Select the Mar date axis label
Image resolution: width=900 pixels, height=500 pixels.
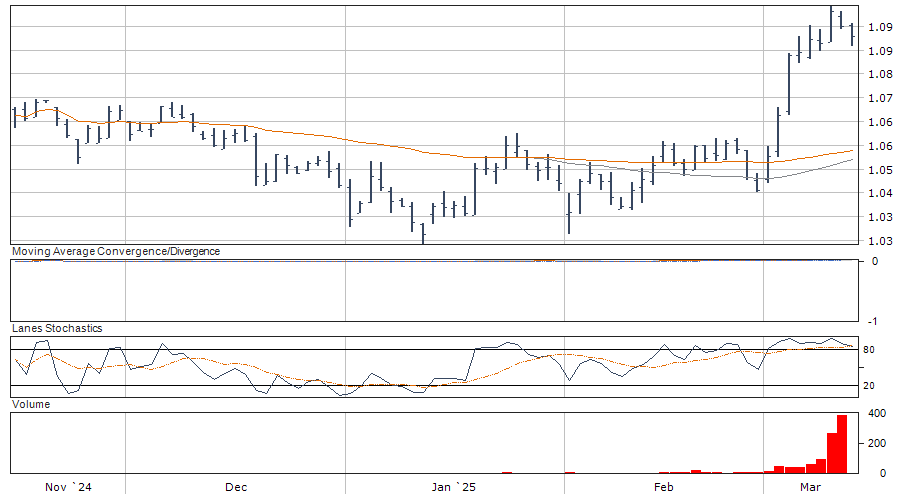[x=812, y=487]
